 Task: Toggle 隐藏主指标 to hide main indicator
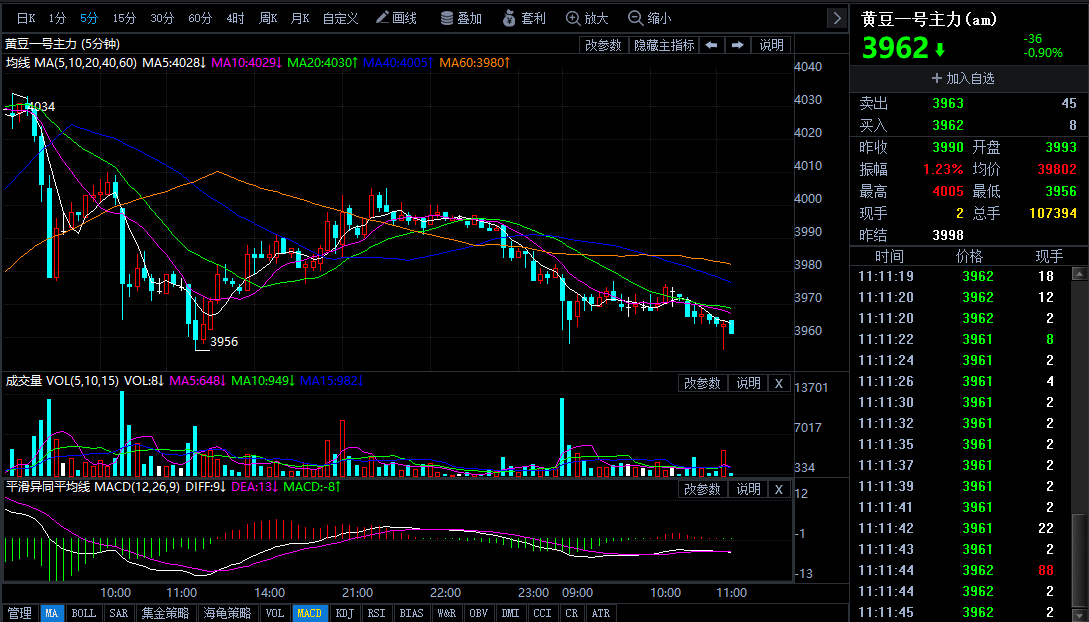pos(663,45)
